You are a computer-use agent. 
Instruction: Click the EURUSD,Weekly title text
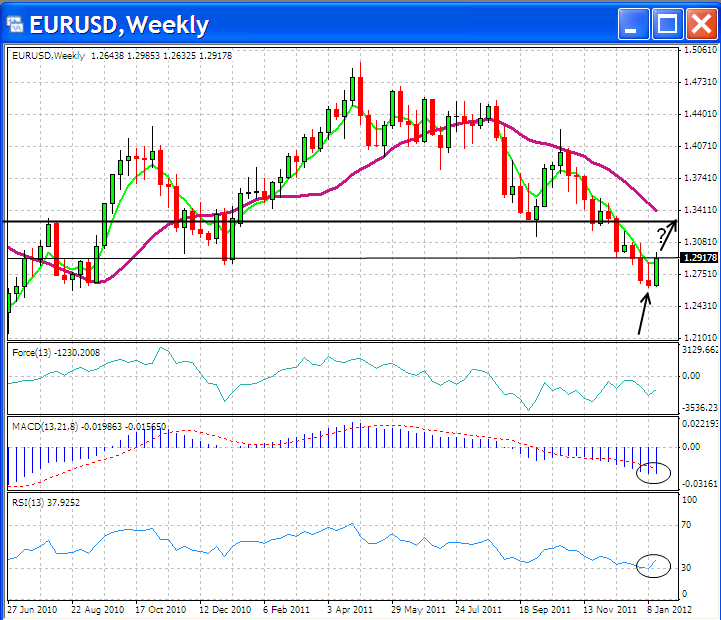119,25
